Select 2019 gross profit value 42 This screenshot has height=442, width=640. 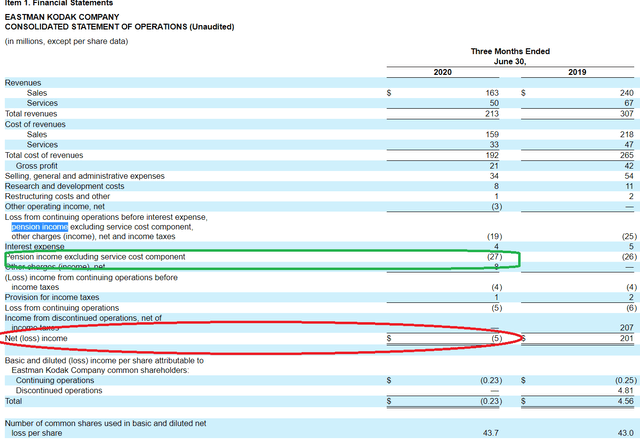point(629,166)
